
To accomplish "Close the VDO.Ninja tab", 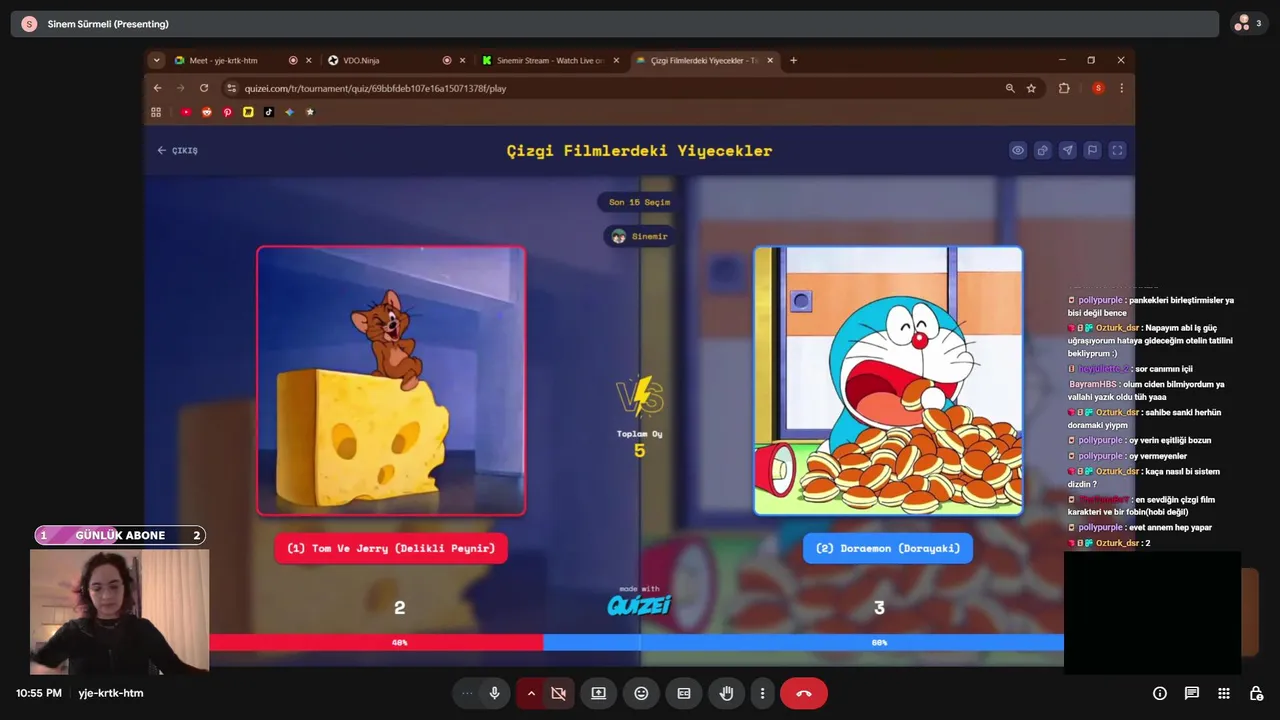I will click(x=461, y=60).
